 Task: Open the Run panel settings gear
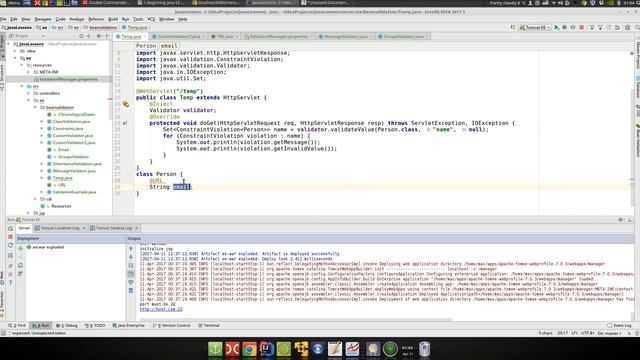coord(621,220)
